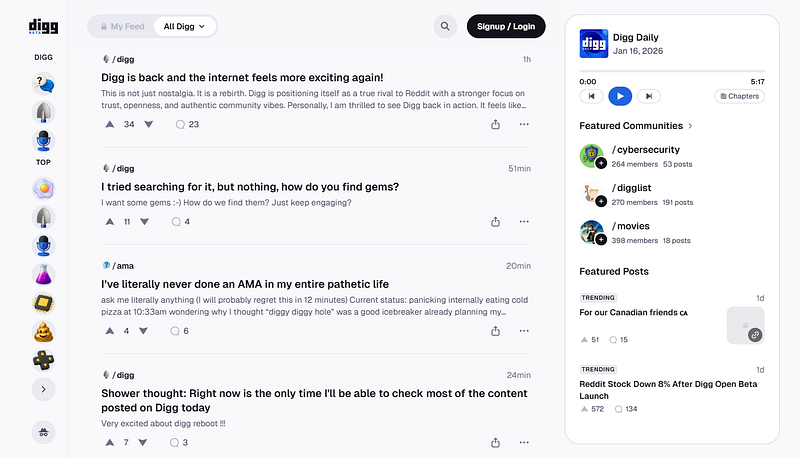The width and height of the screenshot is (800, 458).
Task: Open the All Digg dropdown
Action: (x=184, y=27)
